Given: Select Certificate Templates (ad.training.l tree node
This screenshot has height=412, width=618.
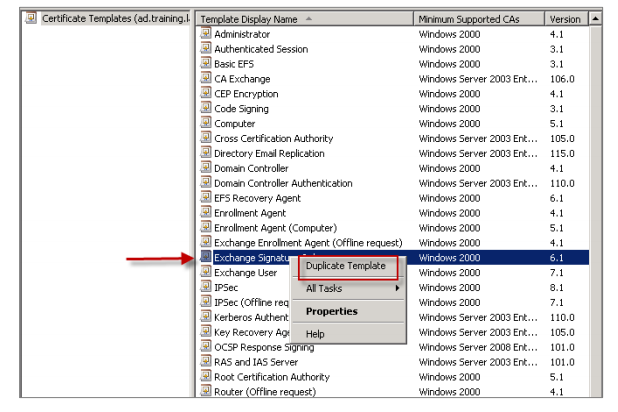Looking at the screenshot, I should (x=116, y=19).
